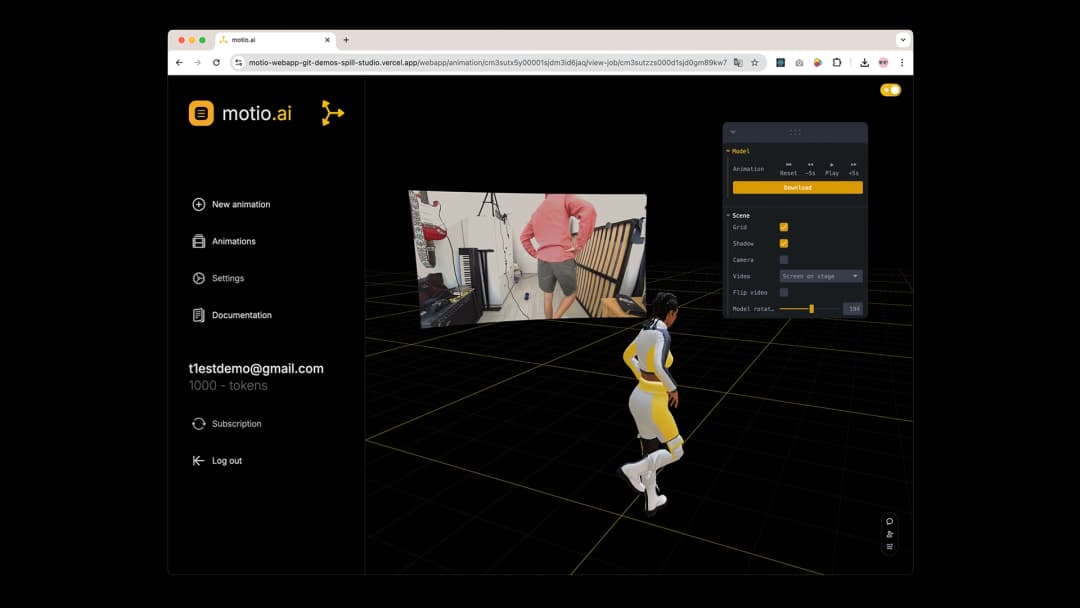Play the model animation

pos(832,168)
